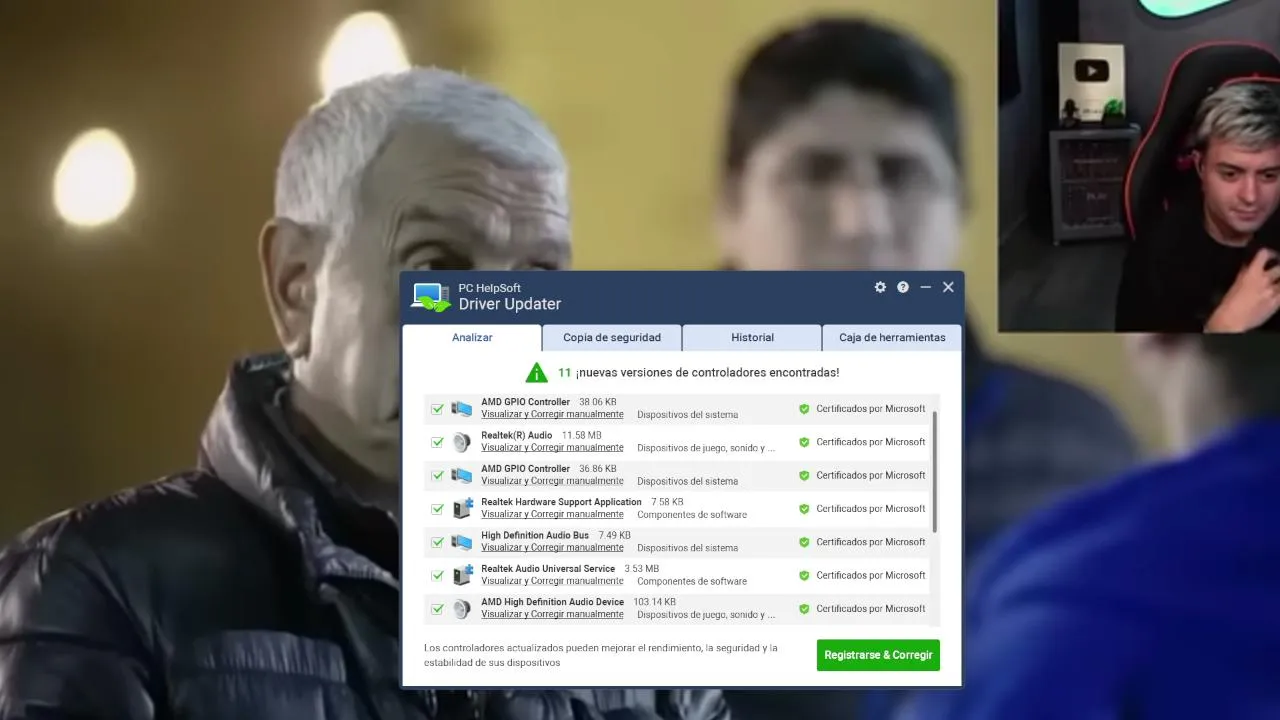Click Realtek Hardware Support Application component icon

462,508
